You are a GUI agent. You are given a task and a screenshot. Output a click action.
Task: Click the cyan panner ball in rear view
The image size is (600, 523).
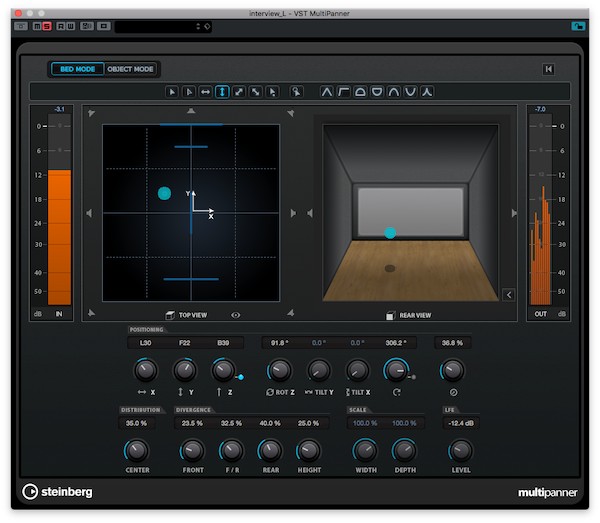point(390,233)
